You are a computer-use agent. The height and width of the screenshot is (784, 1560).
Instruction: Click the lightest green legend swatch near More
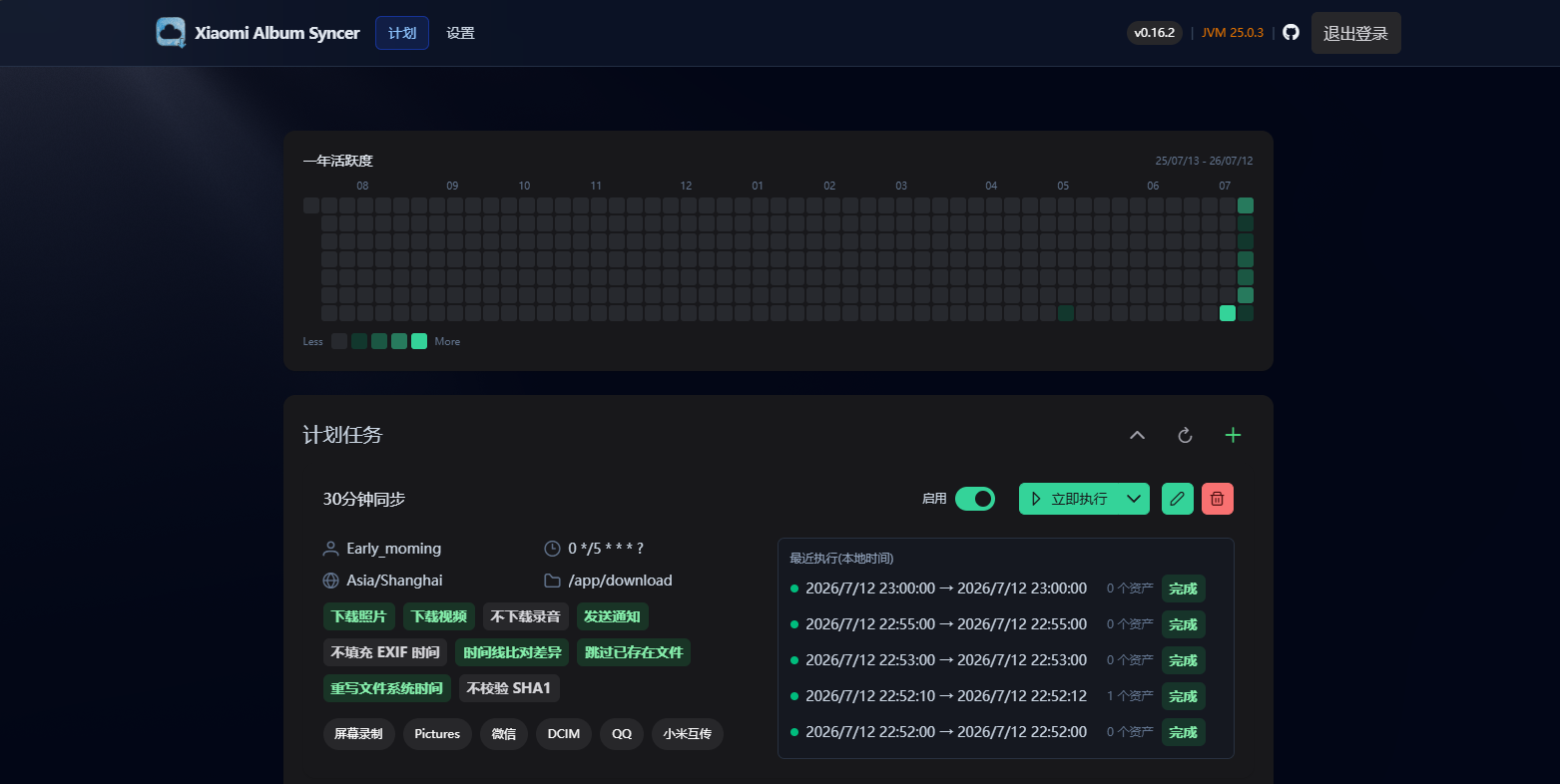[x=419, y=341]
